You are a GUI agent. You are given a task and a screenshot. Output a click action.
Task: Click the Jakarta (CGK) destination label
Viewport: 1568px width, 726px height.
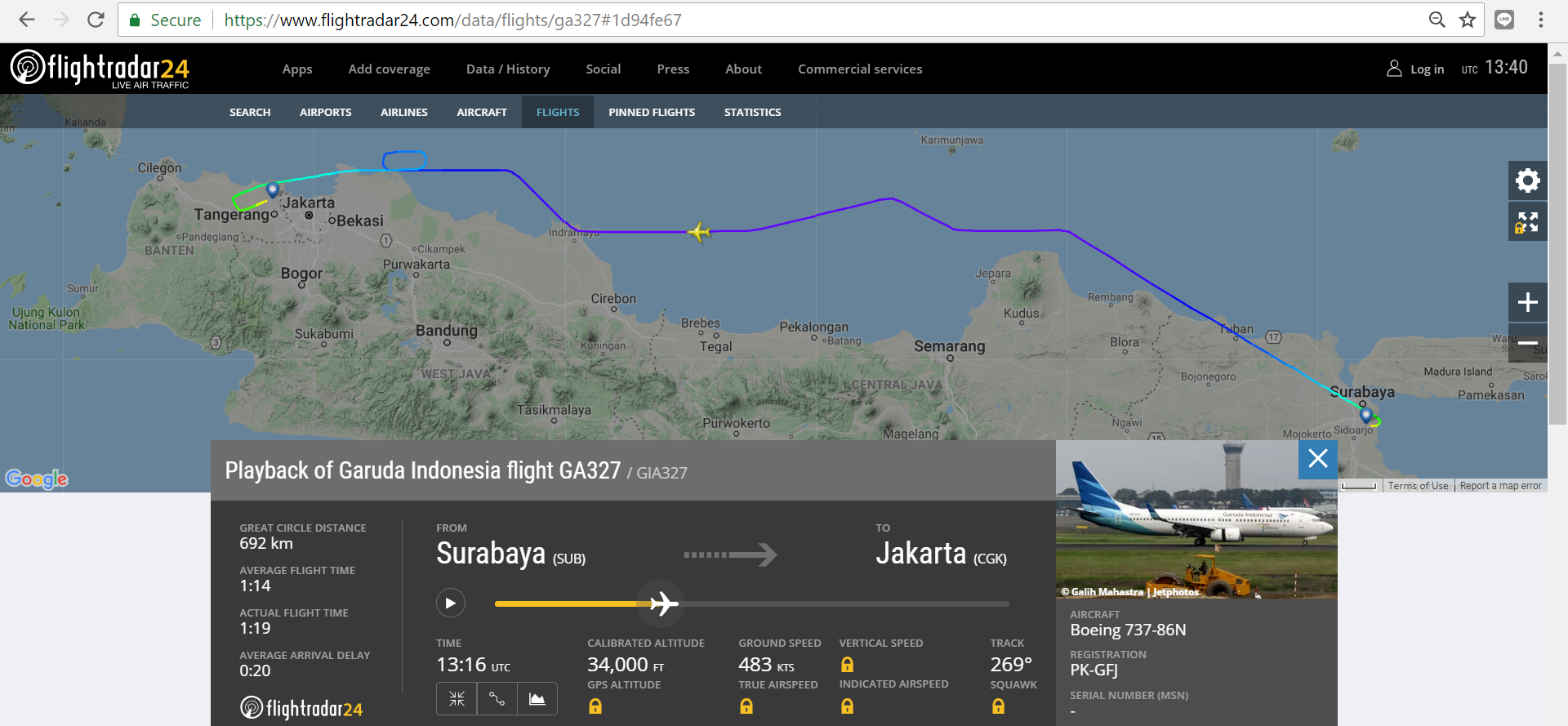tap(941, 554)
